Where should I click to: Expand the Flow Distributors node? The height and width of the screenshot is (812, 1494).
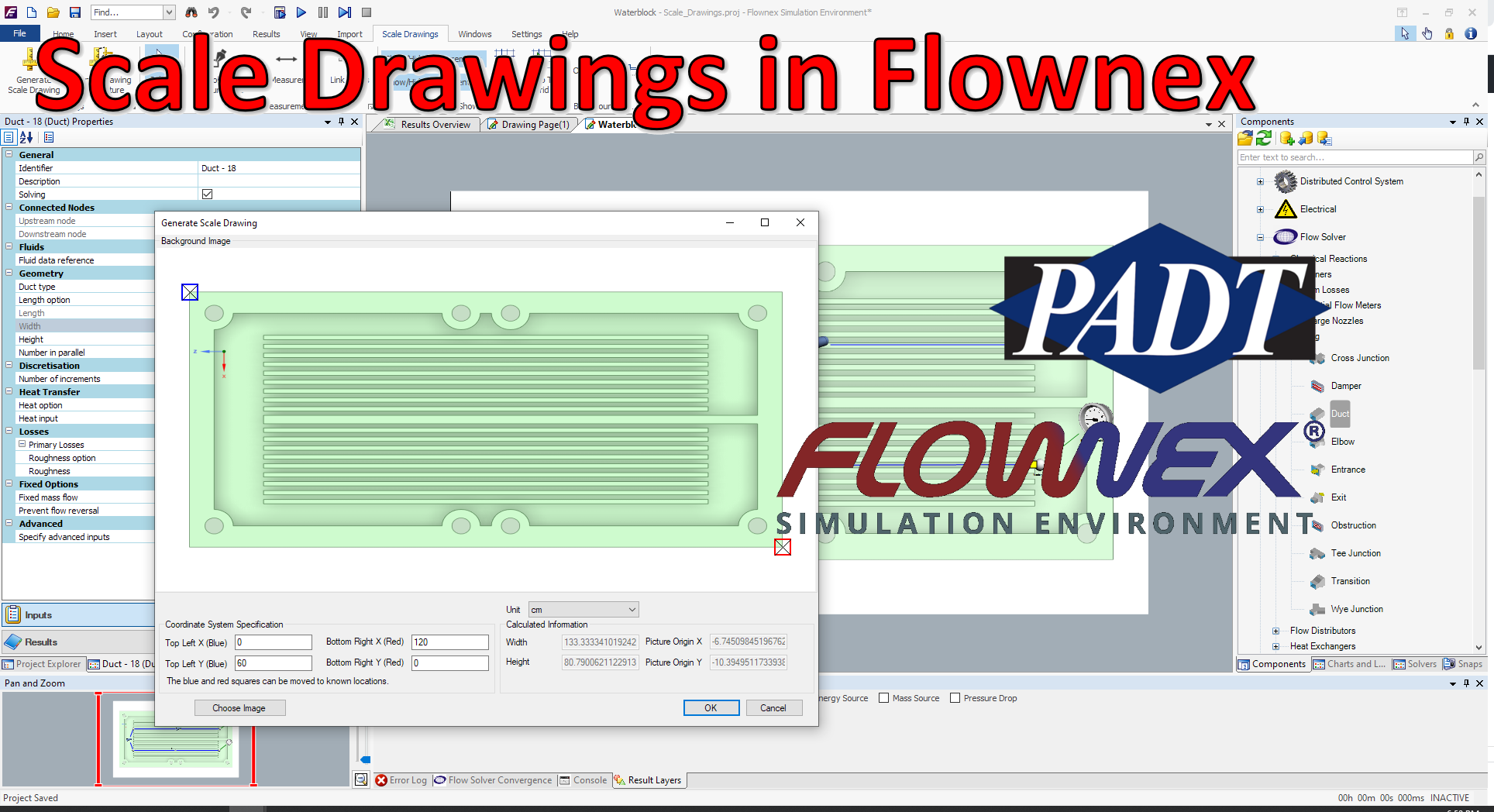(x=1275, y=631)
